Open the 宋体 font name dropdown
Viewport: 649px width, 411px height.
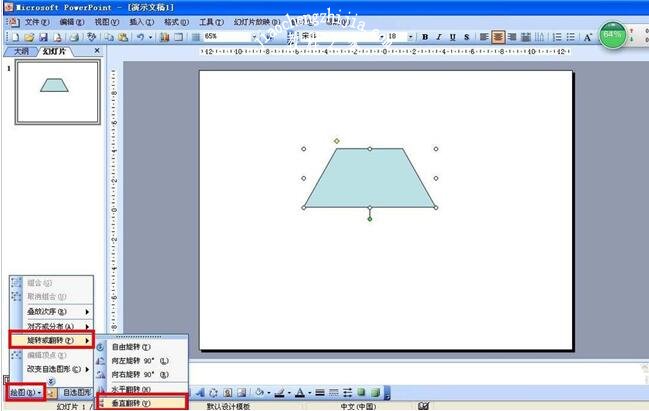tap(382, 37)
